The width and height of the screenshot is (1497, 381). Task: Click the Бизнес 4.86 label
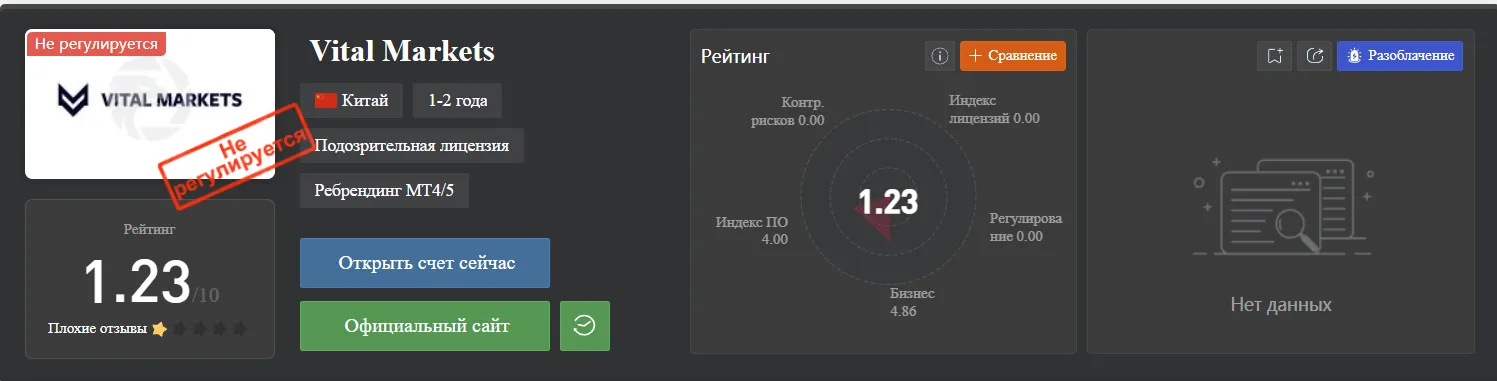912,302
